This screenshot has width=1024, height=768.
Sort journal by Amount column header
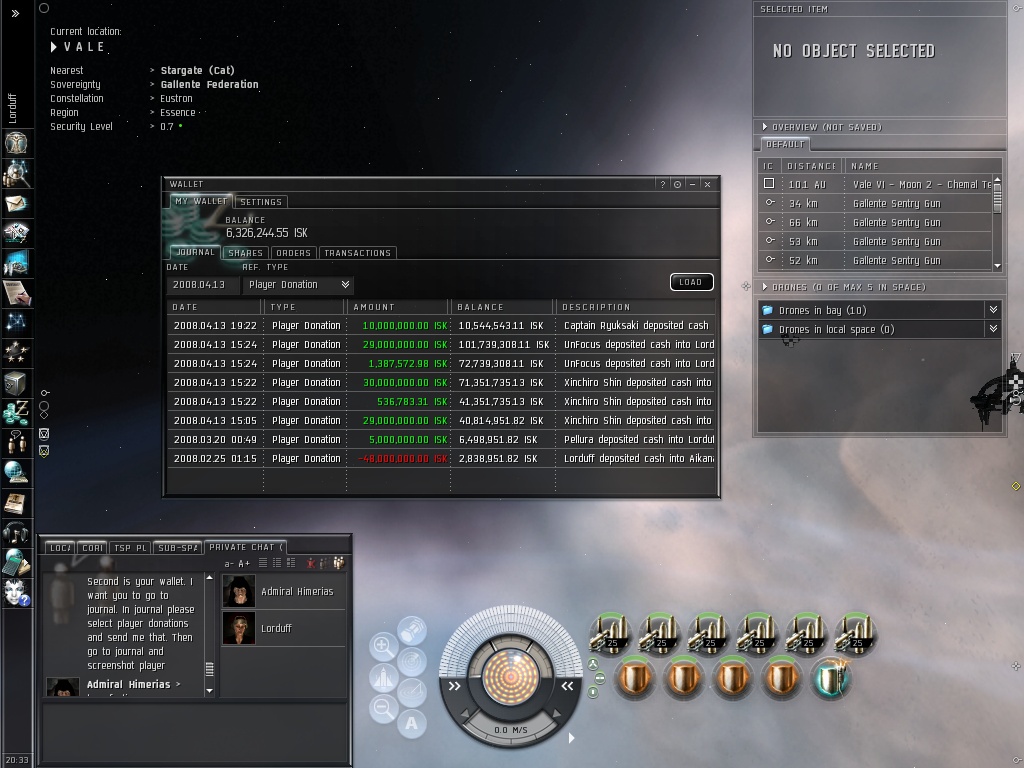coord(398,307)
